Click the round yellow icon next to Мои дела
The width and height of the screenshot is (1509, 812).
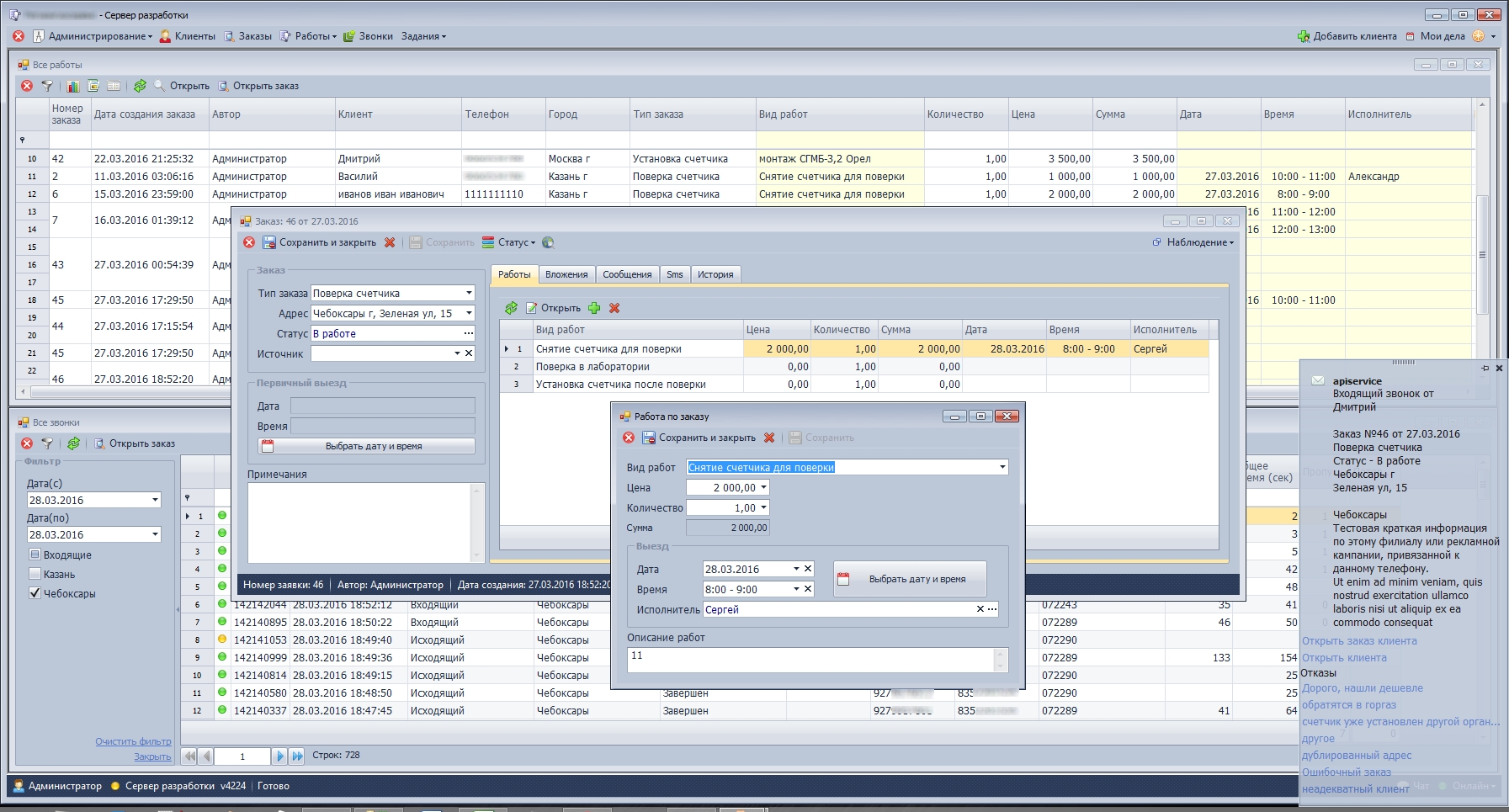1478,36
